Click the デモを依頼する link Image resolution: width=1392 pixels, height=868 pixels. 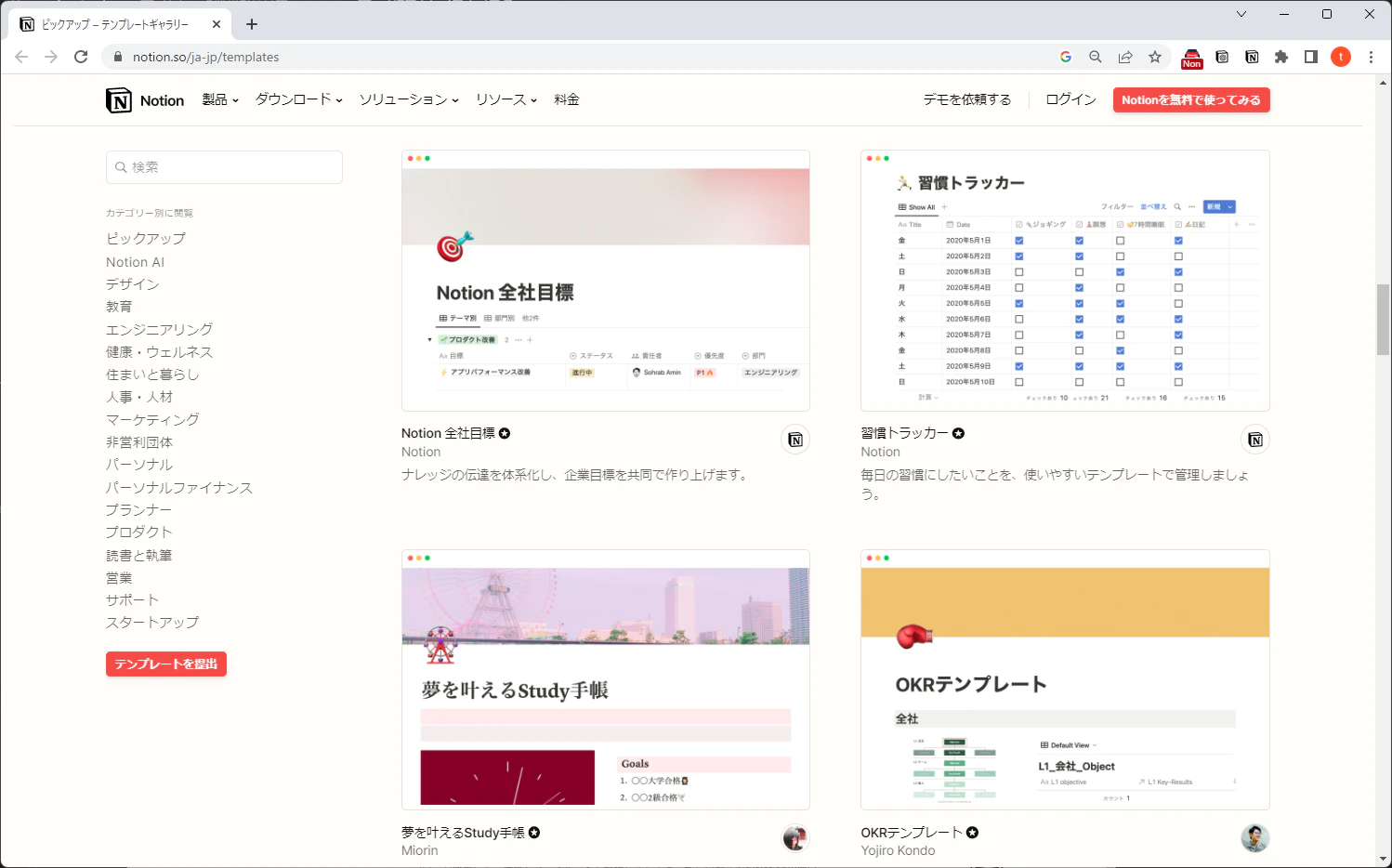coord(967,99)
